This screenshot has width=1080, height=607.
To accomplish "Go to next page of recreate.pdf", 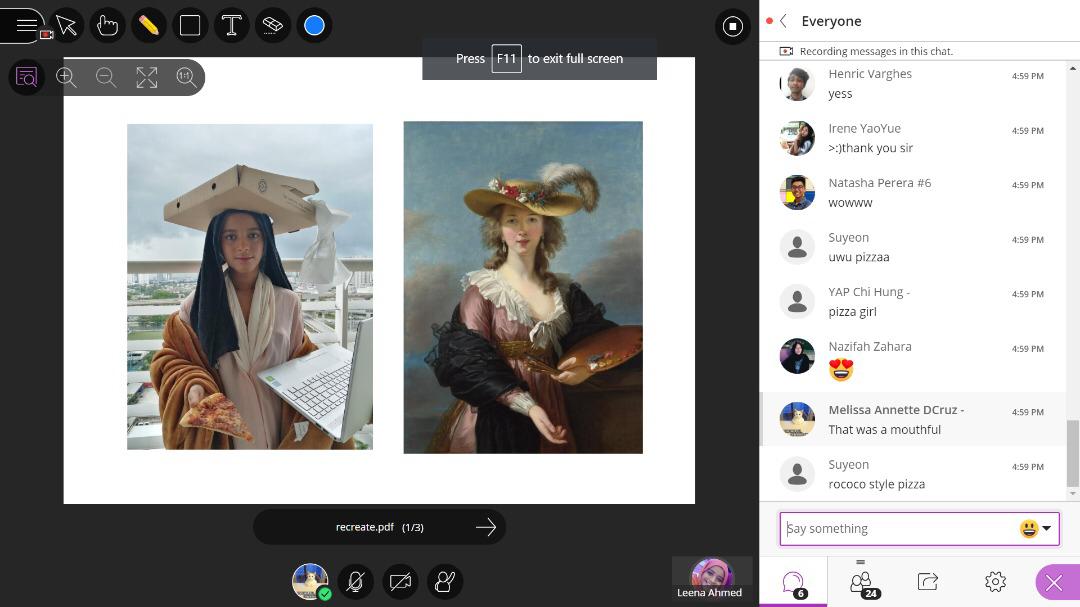I will click(x=486, y=527).
